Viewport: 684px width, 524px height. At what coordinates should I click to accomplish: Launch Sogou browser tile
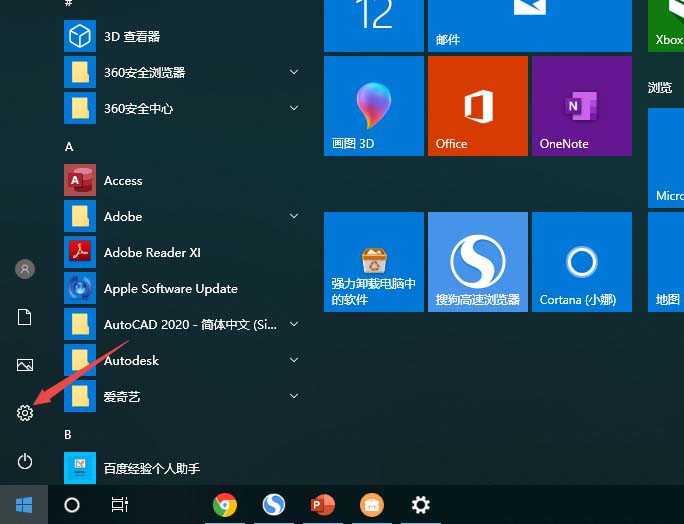click(x=477, y=262)
